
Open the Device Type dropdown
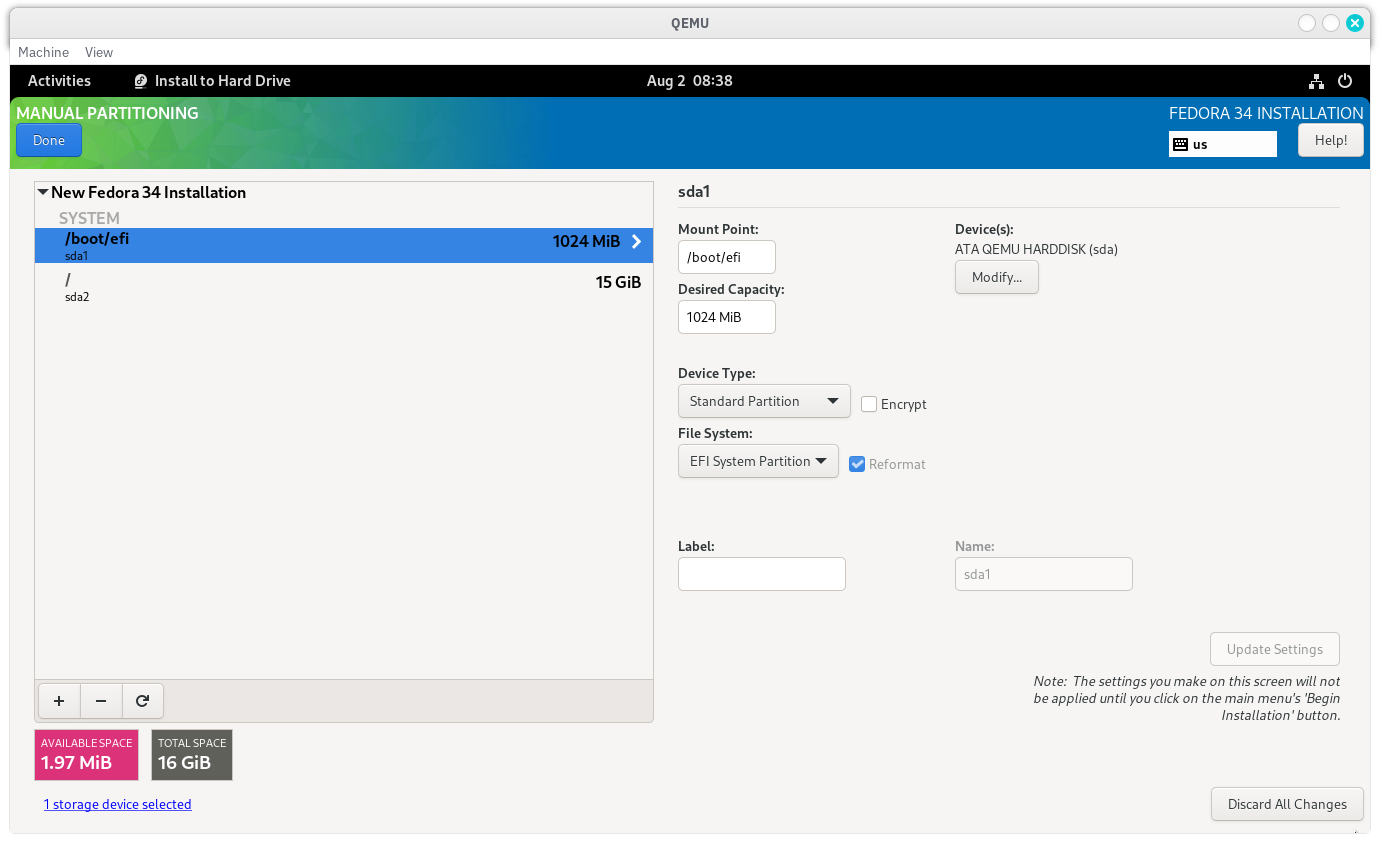coord(764,401)
